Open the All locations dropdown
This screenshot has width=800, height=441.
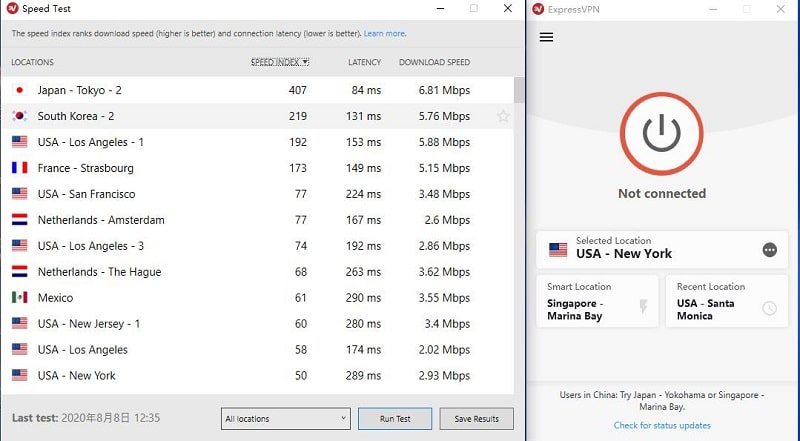pyautogui.click(x=286, y=419)
